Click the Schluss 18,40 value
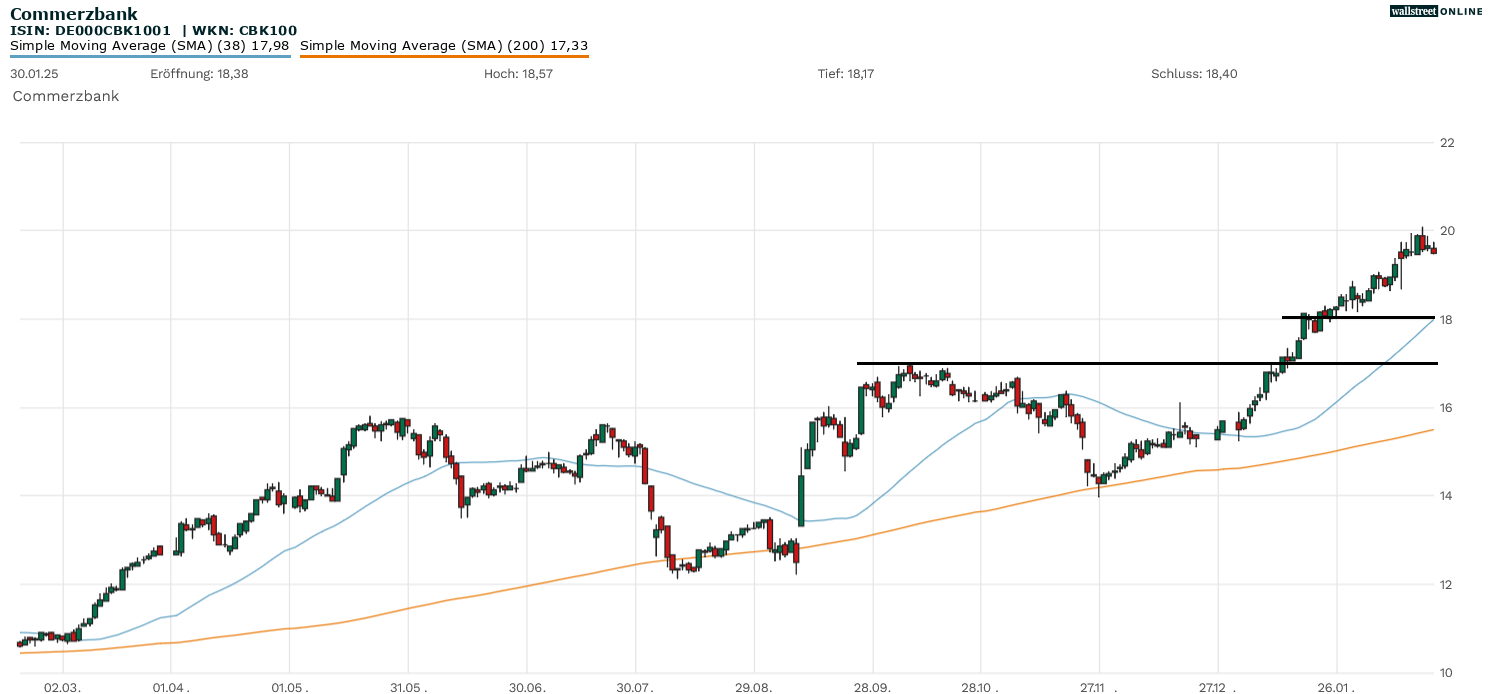This screenshot has width=1490, height=694. click(1194, 72)
